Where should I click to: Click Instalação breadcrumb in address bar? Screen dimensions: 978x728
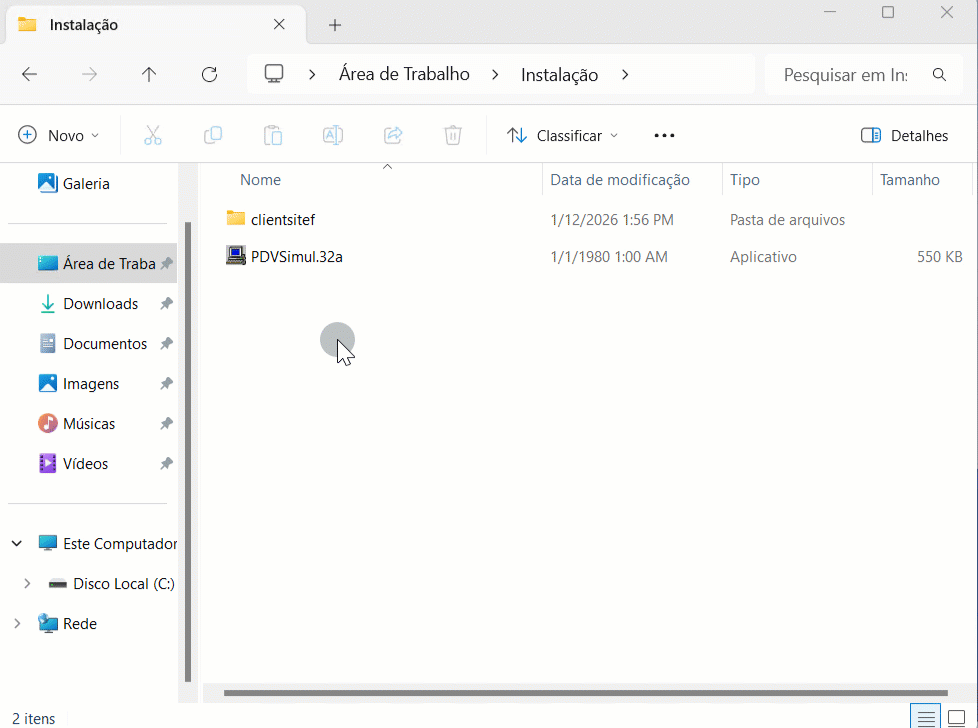click(559, 75)
